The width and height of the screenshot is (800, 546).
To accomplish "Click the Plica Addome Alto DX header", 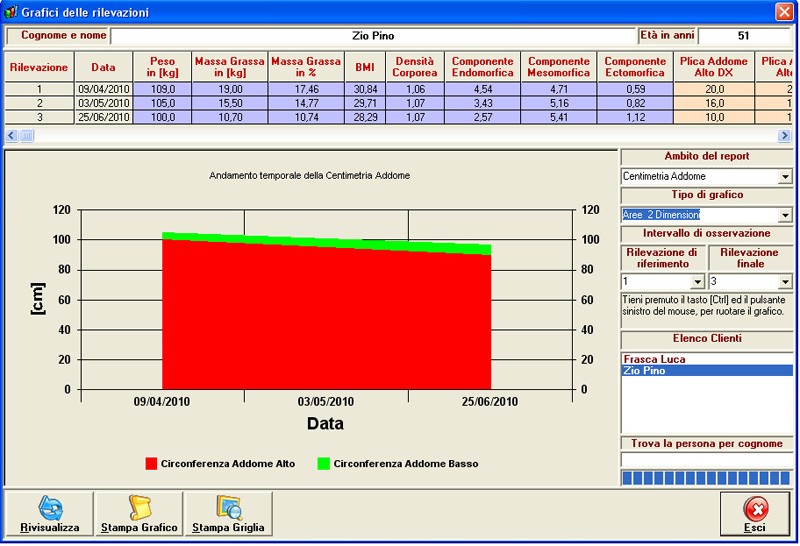I will tap(714, 67).
